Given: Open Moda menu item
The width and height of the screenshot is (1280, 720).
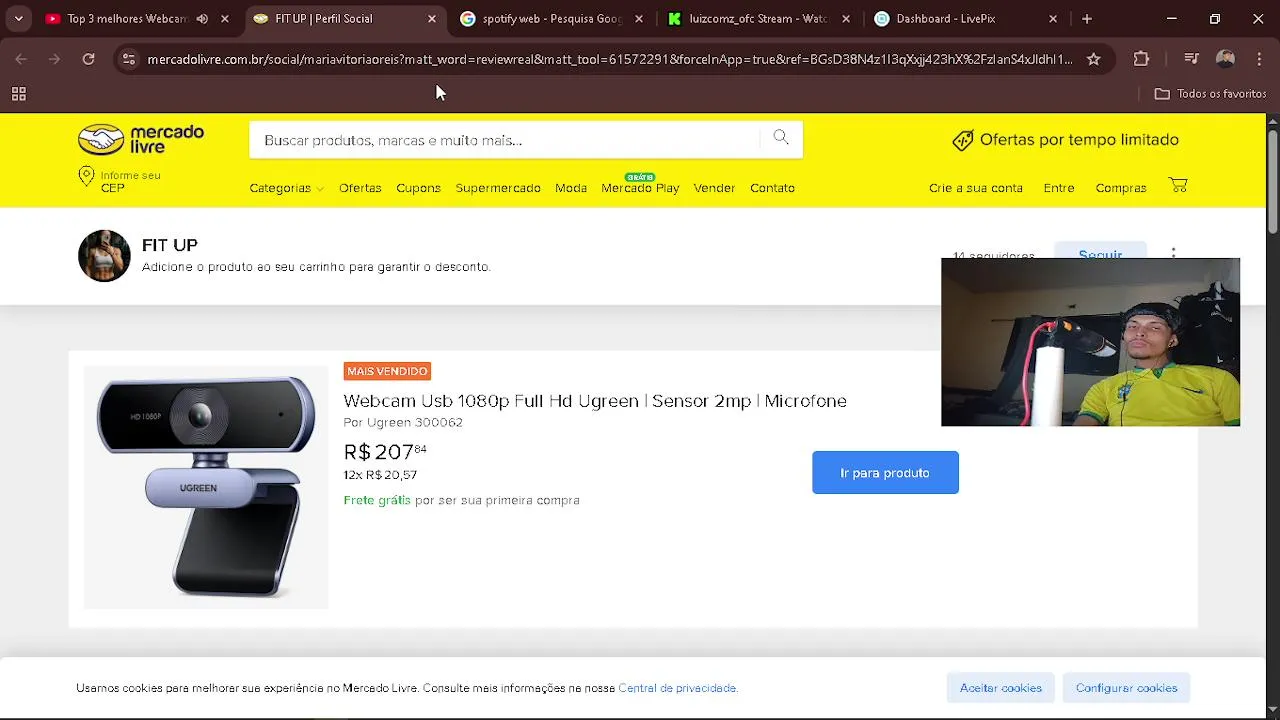Looking at the screenshot, I should click(571, 188).
